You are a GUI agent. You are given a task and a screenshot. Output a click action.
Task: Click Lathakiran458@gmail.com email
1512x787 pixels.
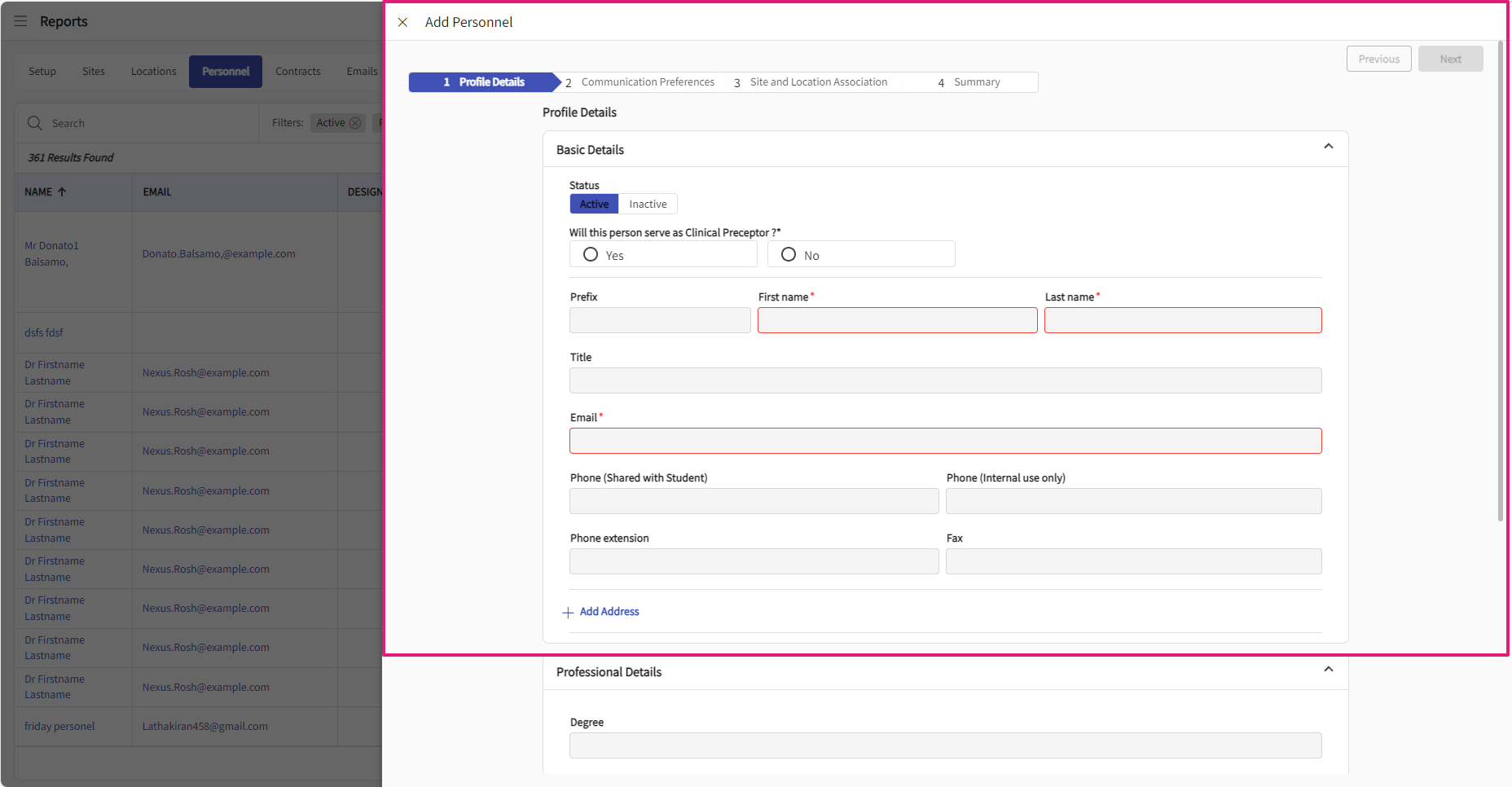tap(205, 726)
